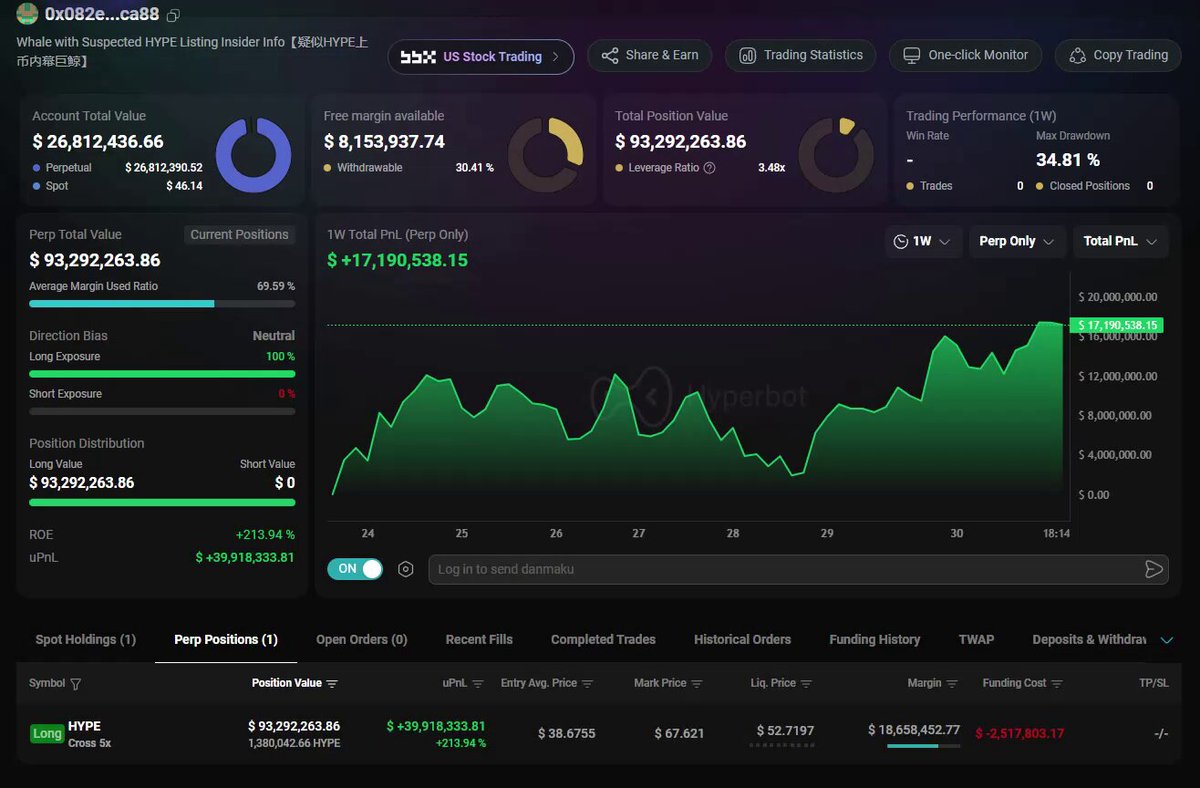Open the Recent Fills tab
The height and width of the screenshot is (788, 1200).
click(479, 639)
